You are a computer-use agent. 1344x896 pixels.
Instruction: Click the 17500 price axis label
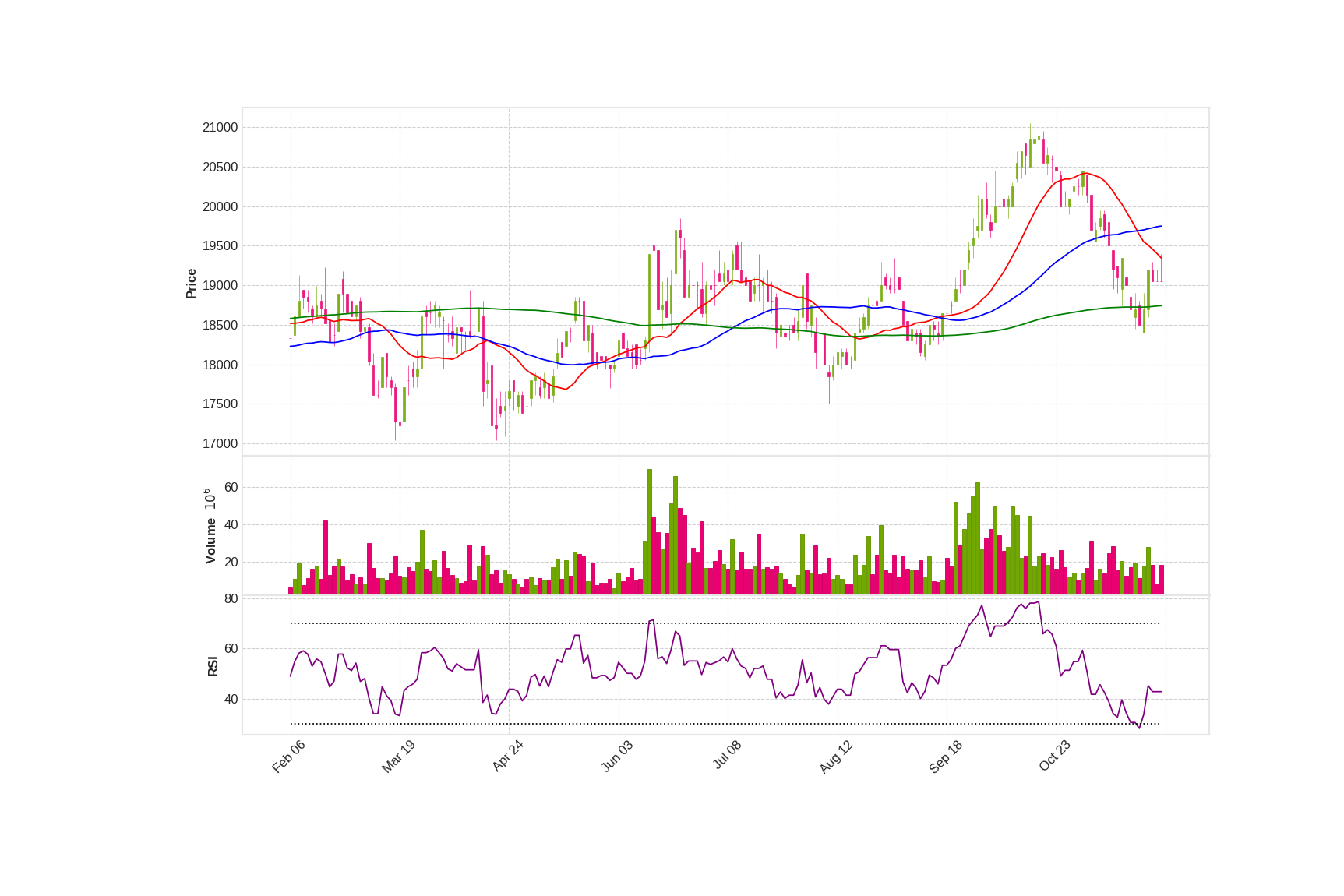[x=220, y=404]
